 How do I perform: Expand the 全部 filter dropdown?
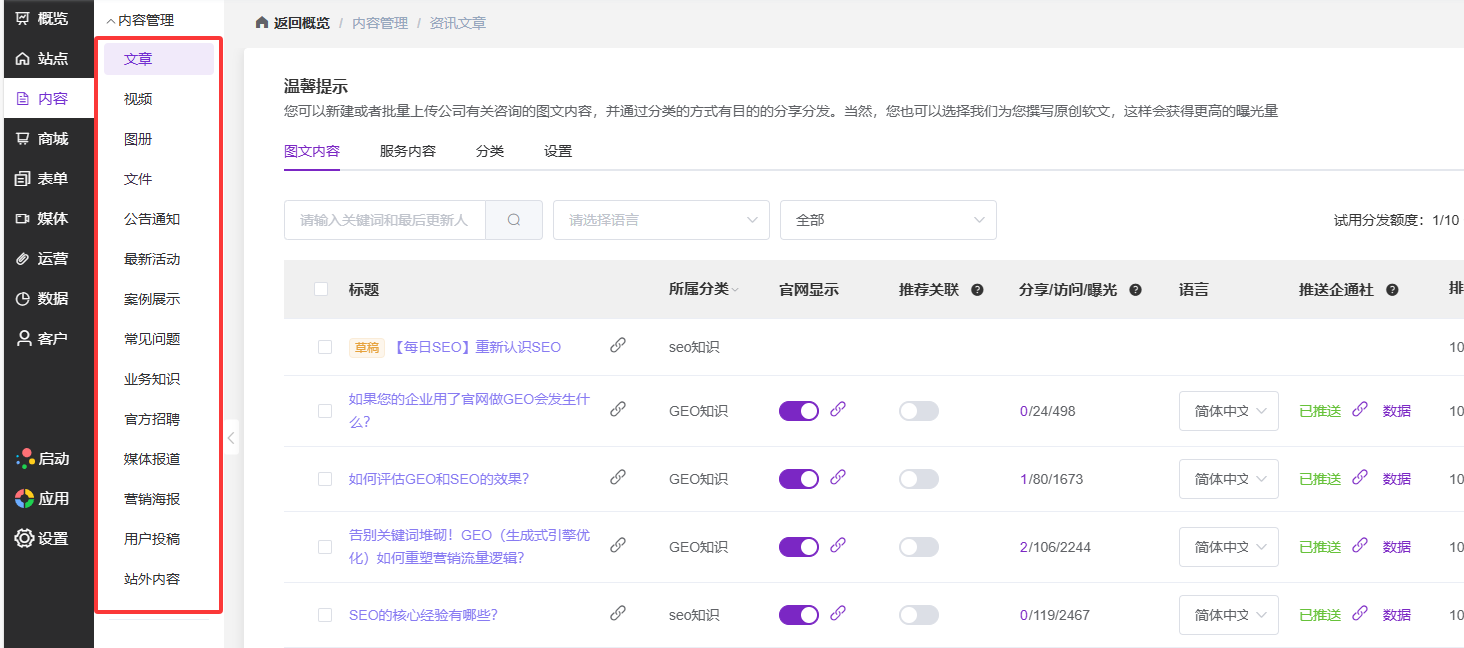887,220
